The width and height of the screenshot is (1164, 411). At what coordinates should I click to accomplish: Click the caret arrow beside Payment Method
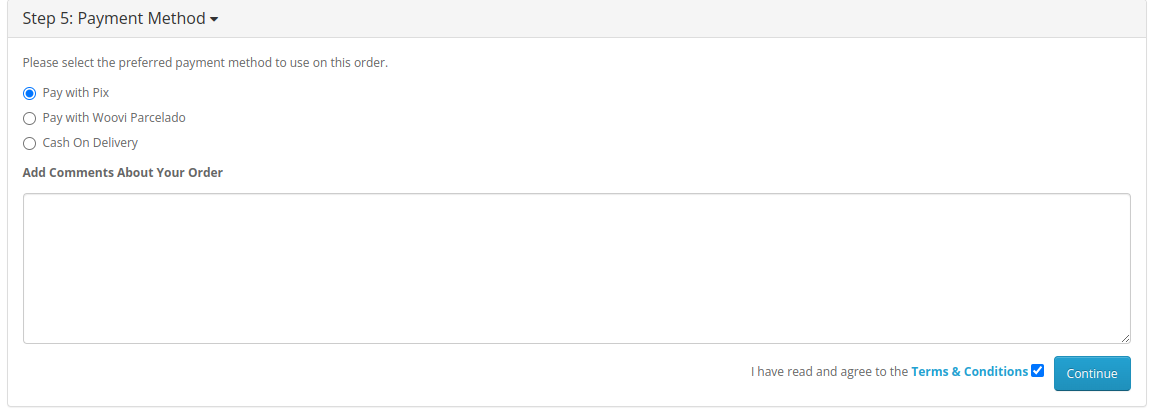[x=214, y=20]
